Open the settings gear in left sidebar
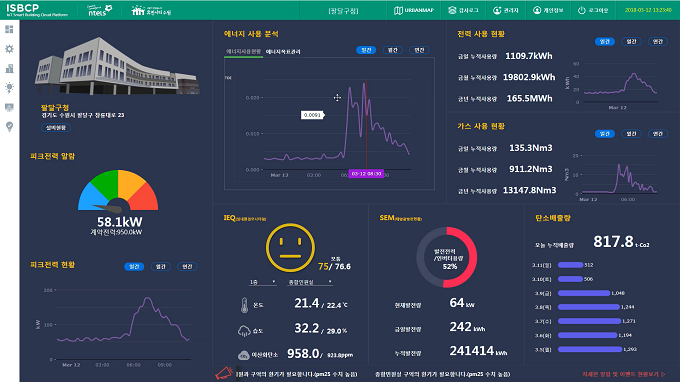The width and height of the screenshot is (680, 382). [9, 49]
